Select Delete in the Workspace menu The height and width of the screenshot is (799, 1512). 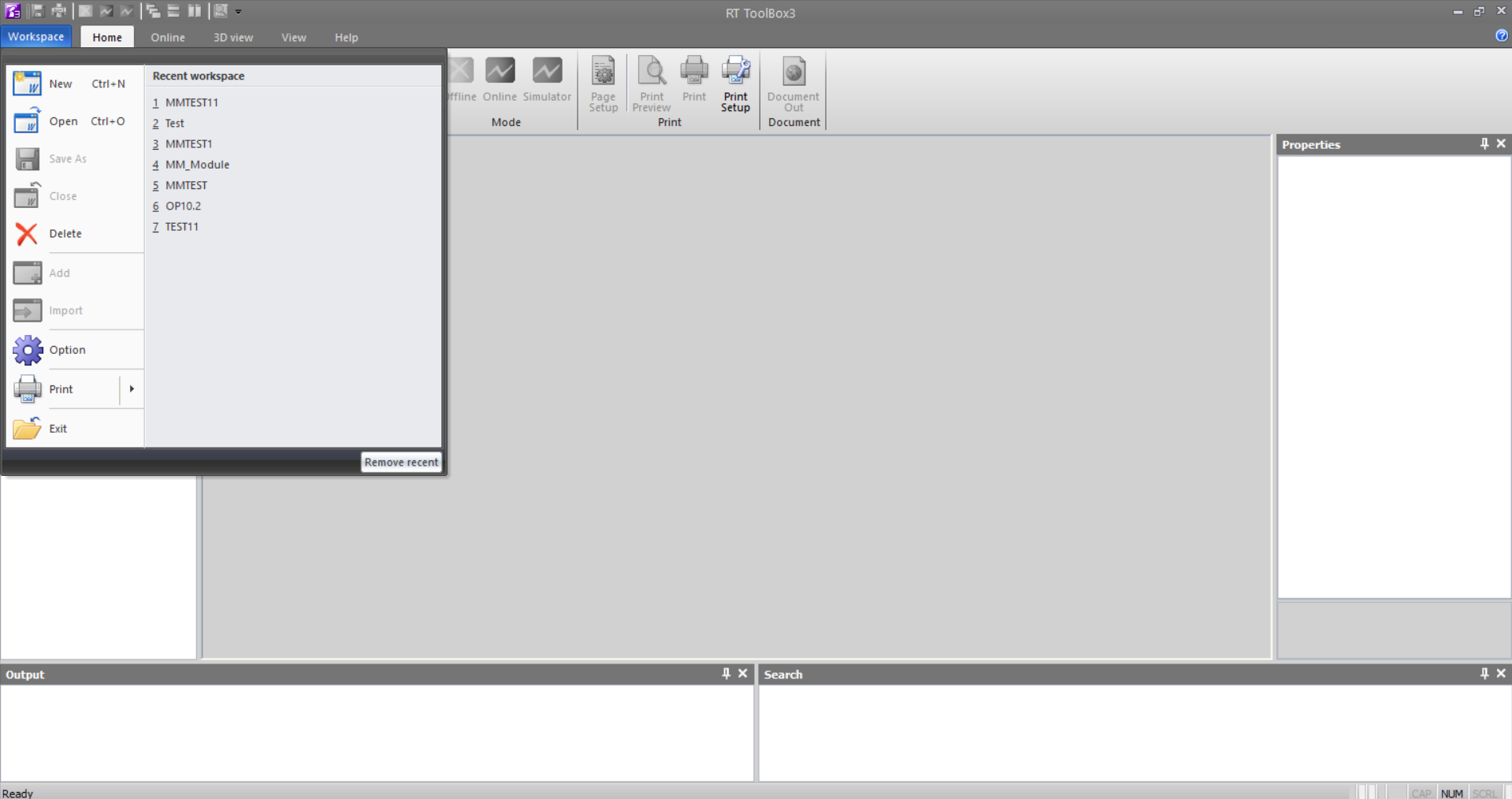coord(76,233)
